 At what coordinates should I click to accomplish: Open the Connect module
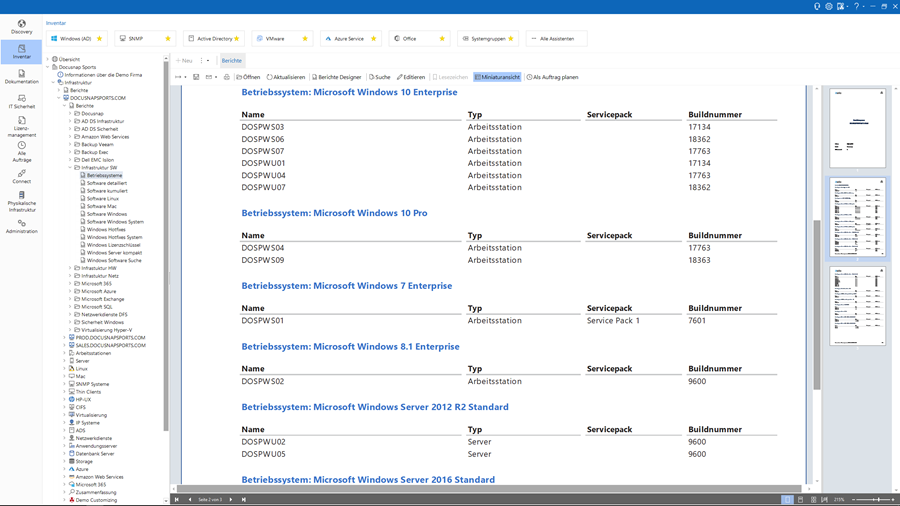[21, 177]
